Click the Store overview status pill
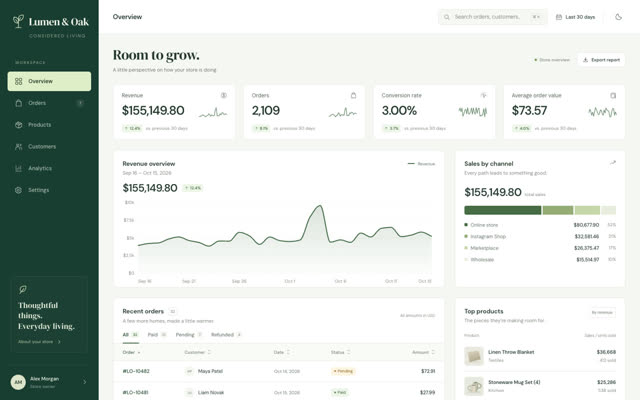640x400 pixels. pyautogui.click(x=552, y=60)
